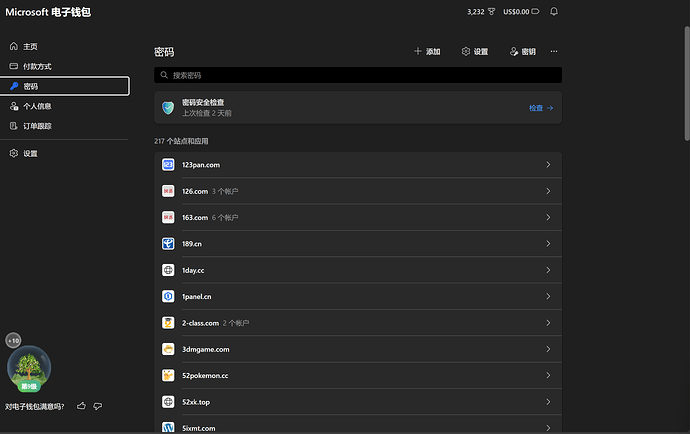
Task: Click the 检查 link for password check
Action: click(x=541, y=108)
